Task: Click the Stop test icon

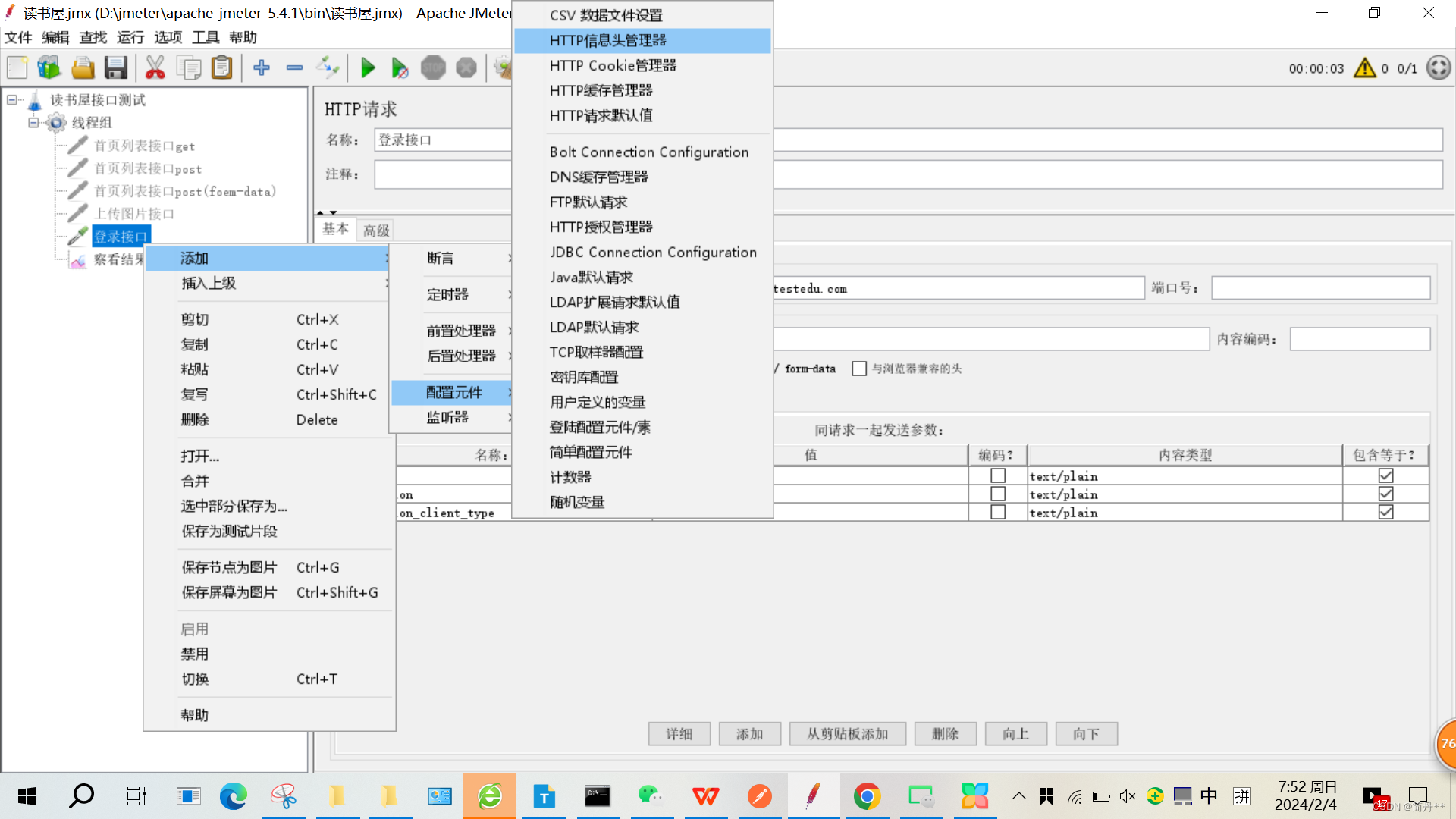Action: point(433,68)
